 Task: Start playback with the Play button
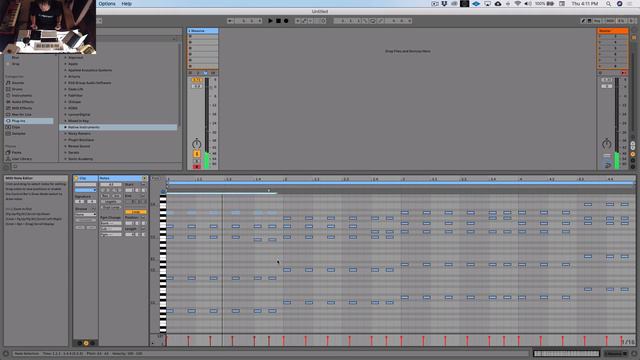coord(270,21)
